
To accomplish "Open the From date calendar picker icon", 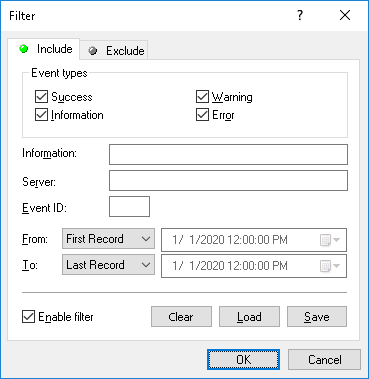I will point(329,240).
